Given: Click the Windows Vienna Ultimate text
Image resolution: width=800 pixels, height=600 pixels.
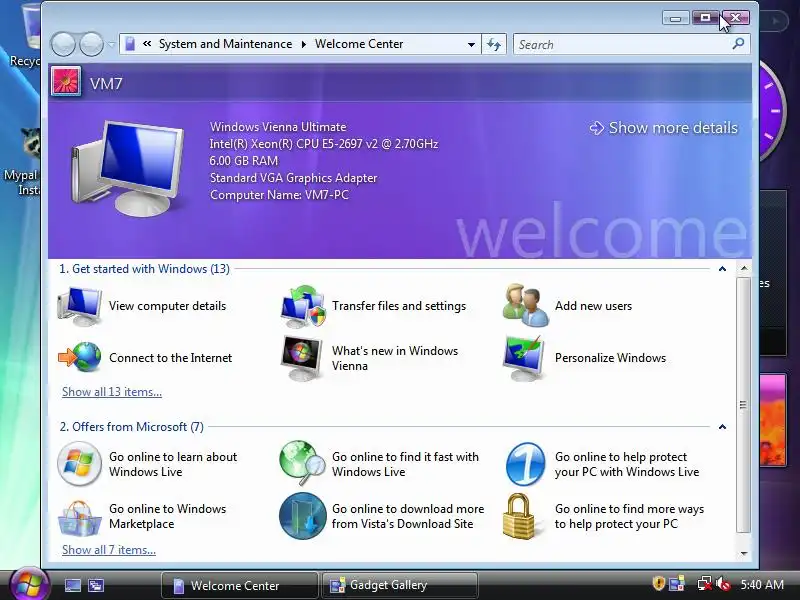Looking at the screenshot, I should pos(278,127).
